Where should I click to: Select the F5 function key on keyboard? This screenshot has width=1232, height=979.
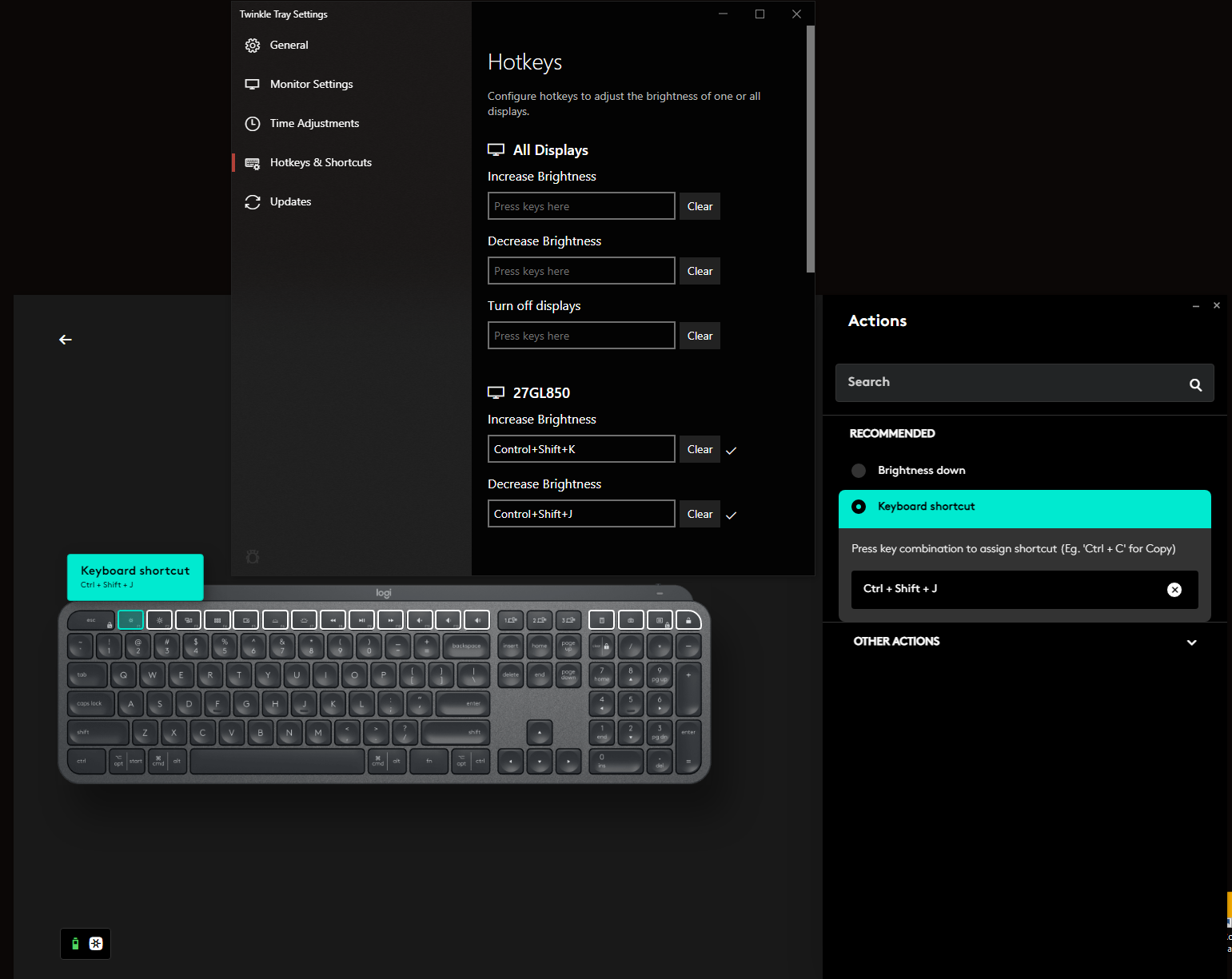tap(246, 620)
